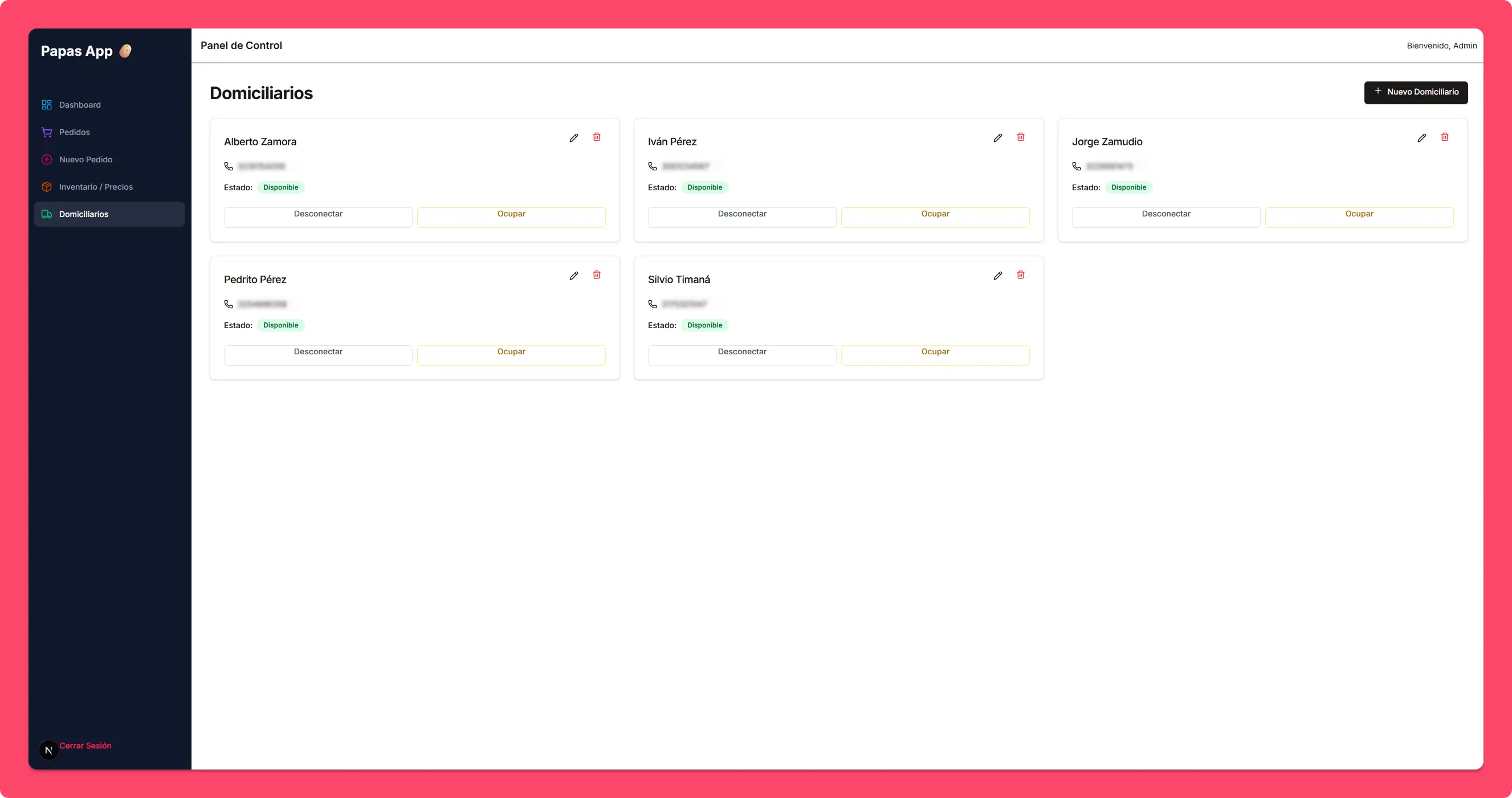Open the Domiciliarios section from sidebar

(83, 214)
